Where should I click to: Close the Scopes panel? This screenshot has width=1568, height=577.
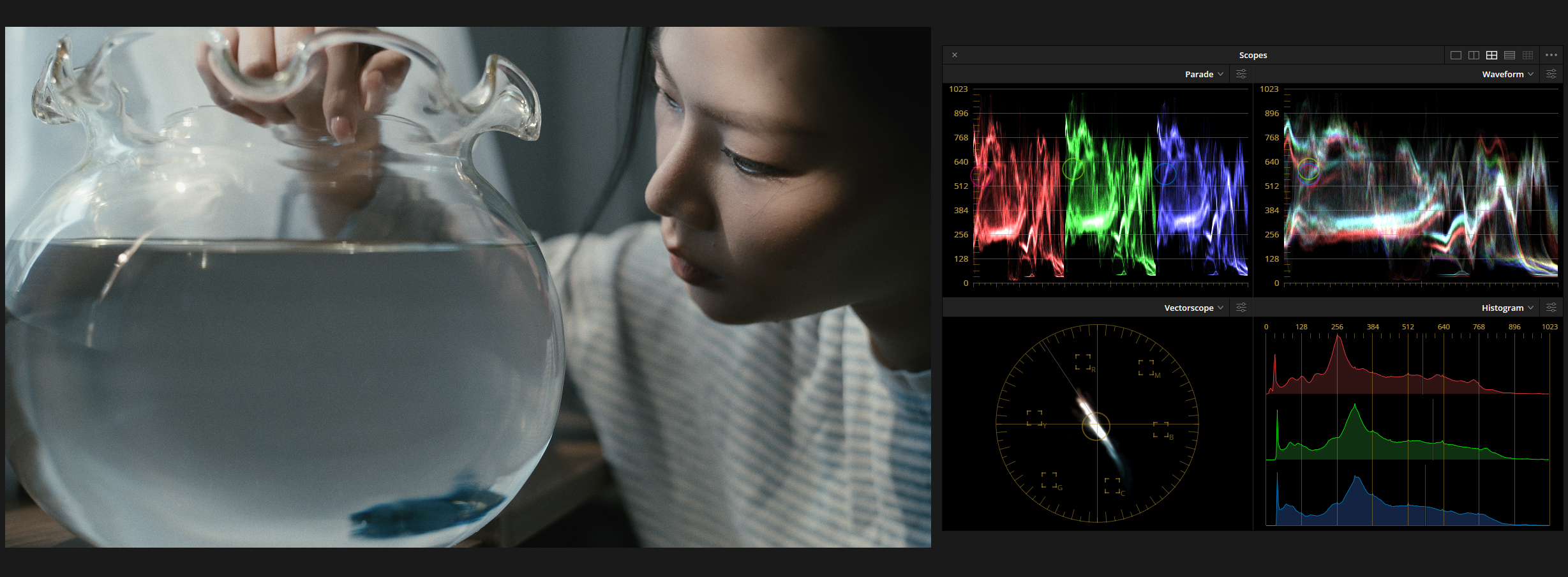point(955,56)
